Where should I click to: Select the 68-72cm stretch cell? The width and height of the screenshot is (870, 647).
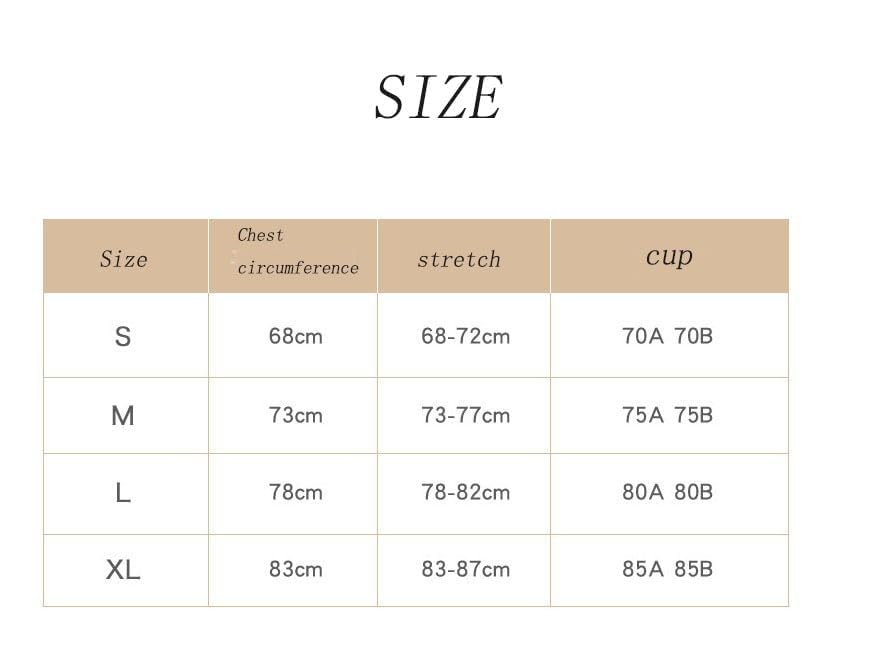pyautogui.click(x=465, y=336)
